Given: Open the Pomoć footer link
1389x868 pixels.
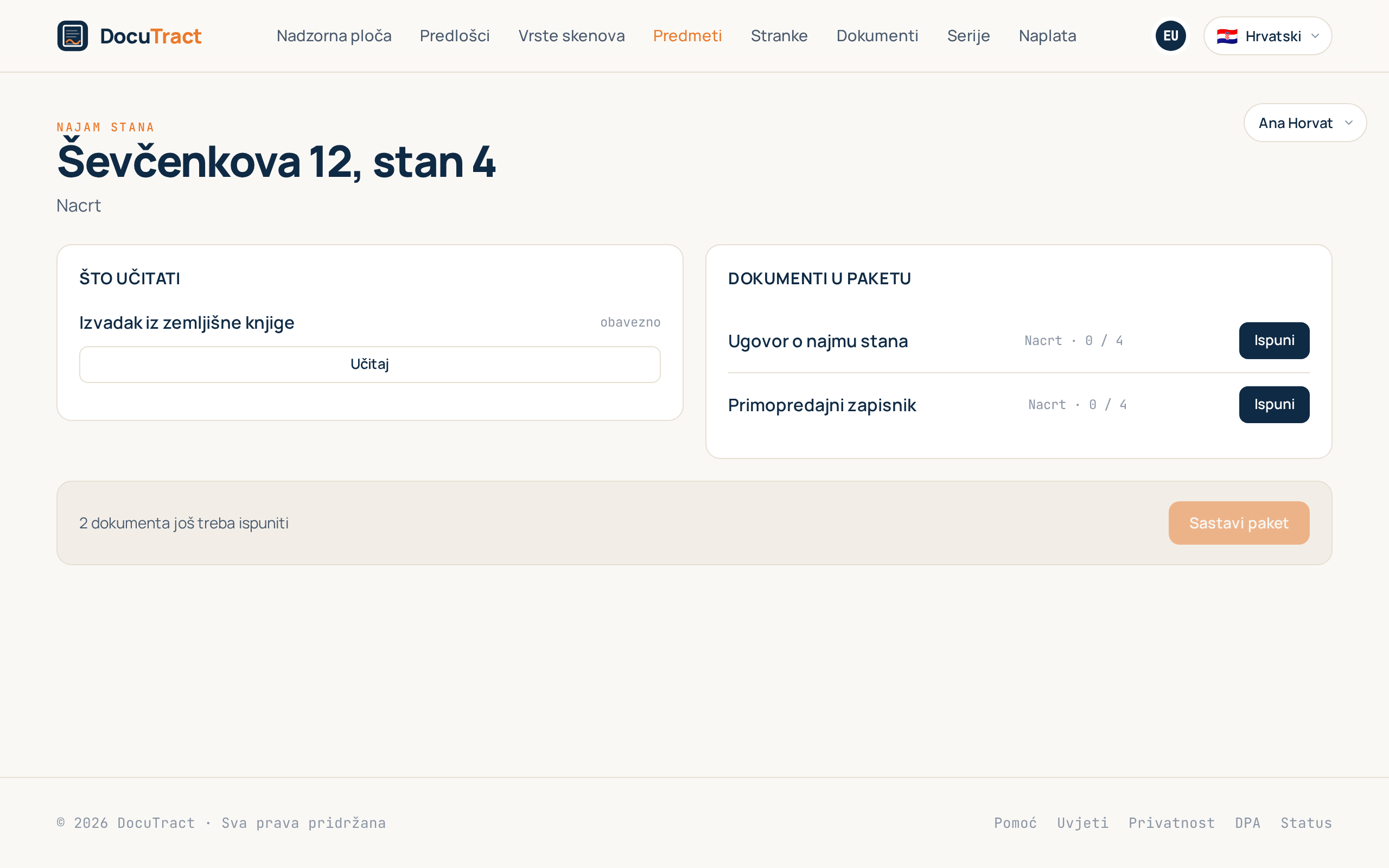Looking at the screenshot, I should click(1015, 822).
